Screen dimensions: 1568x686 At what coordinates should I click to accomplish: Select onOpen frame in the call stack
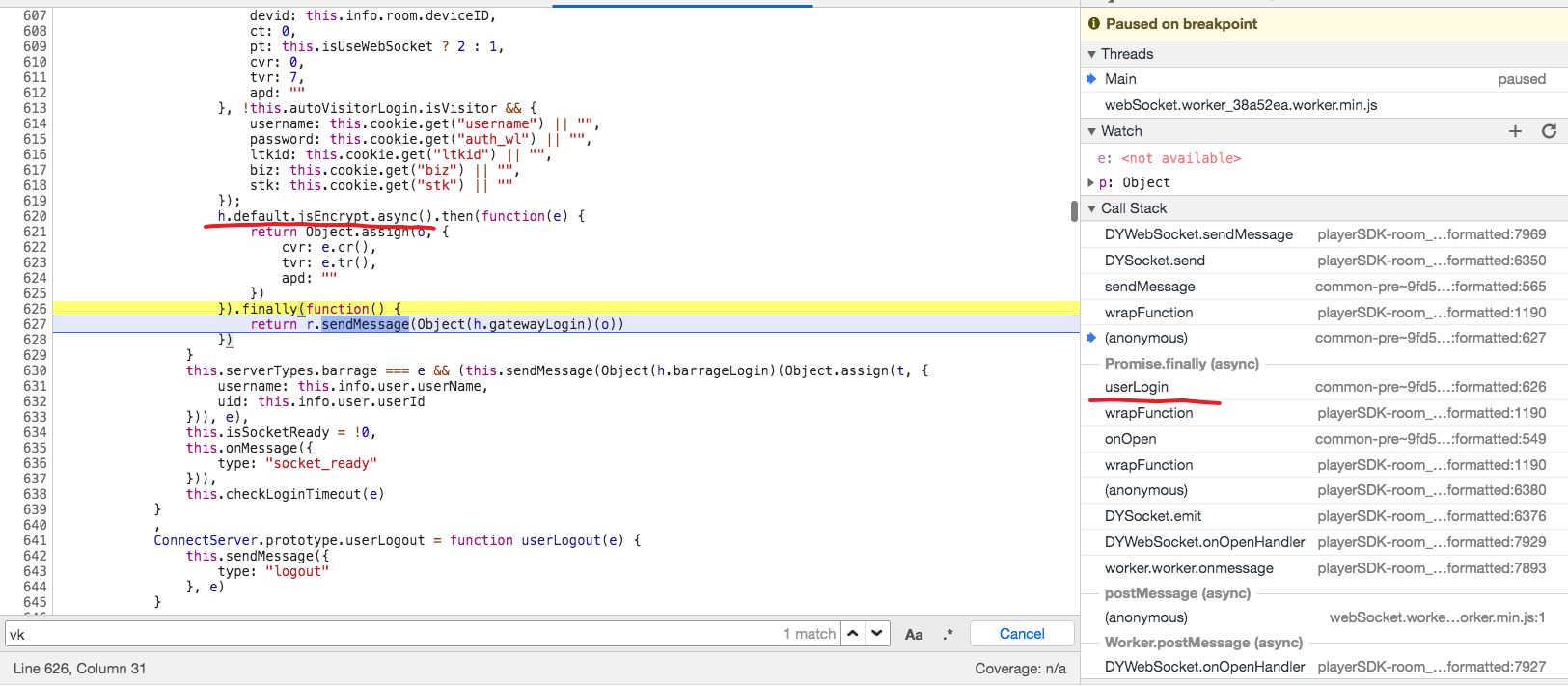(1130, 439)
